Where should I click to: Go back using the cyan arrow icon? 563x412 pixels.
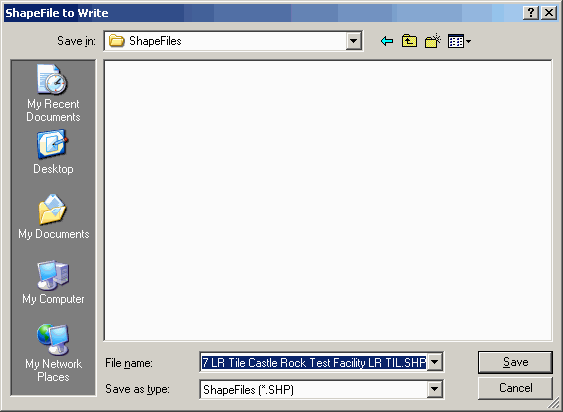pyautogui.click(x=387, y=41)
